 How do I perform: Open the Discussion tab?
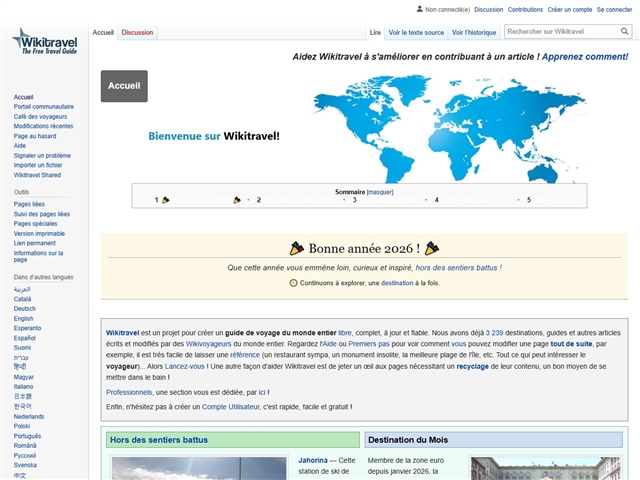[x=137, y=32]
